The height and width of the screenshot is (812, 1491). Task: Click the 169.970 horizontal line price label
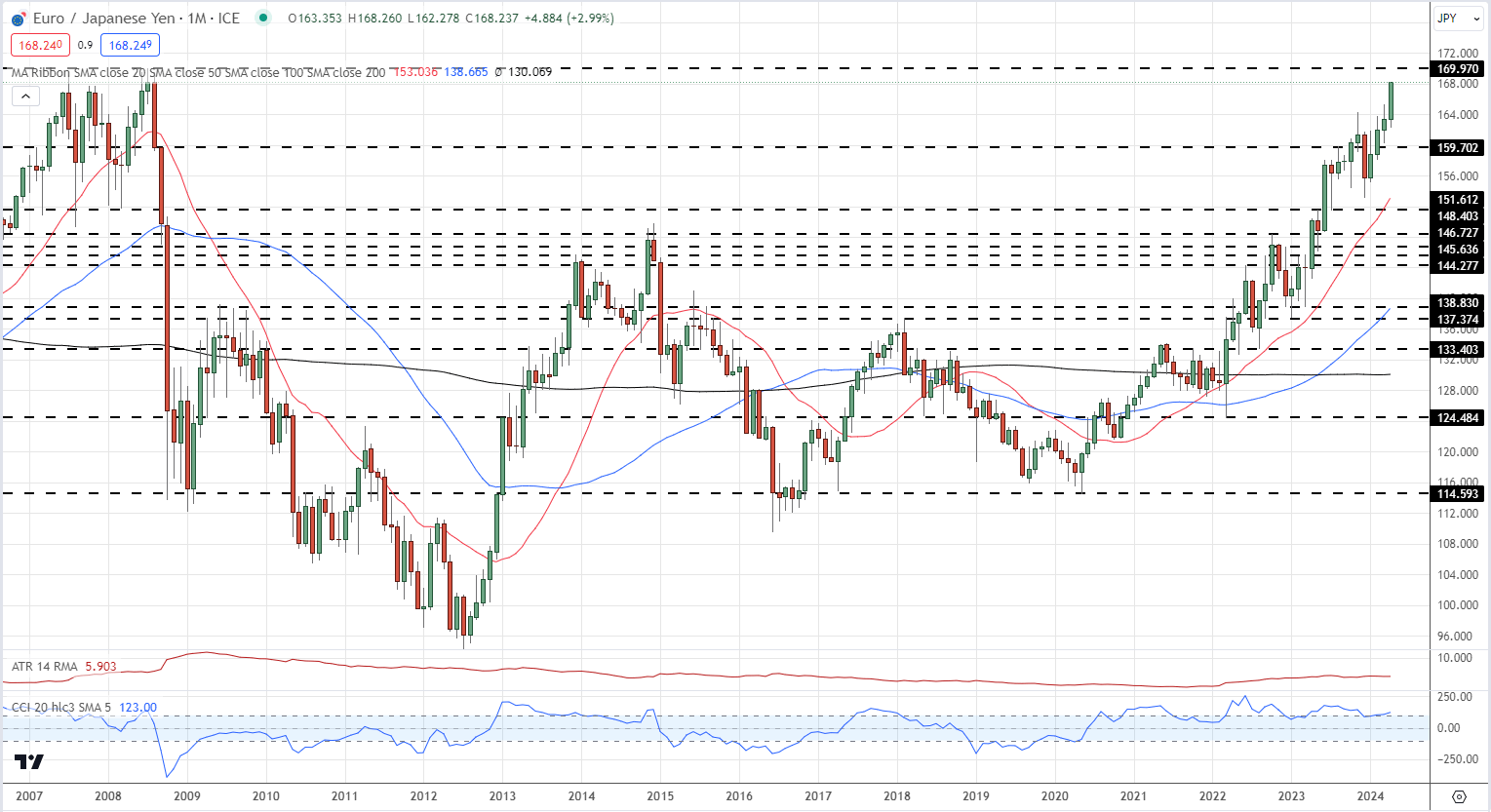click(1458, 69)
